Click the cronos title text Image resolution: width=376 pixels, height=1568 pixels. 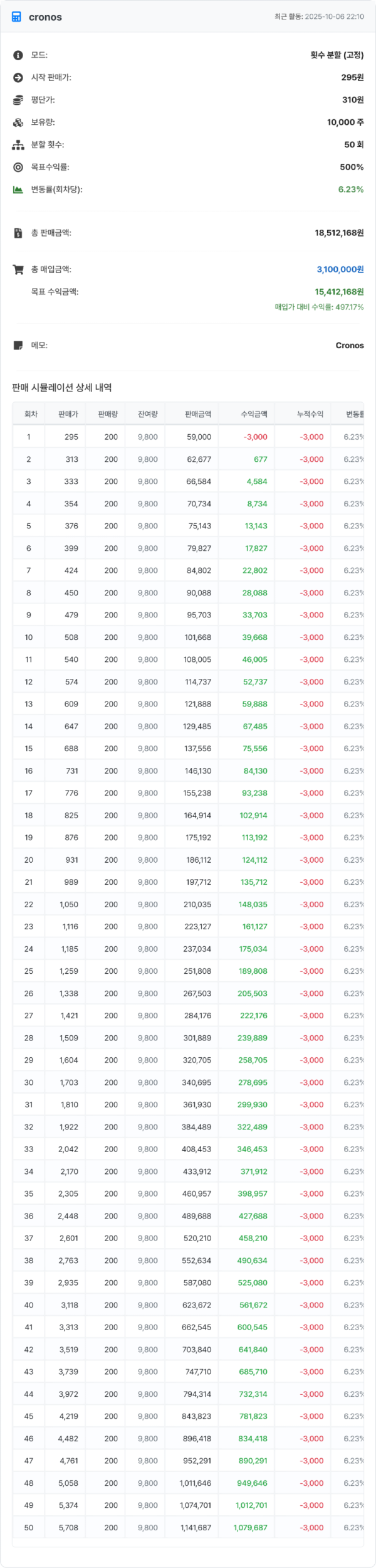point(45,17)
